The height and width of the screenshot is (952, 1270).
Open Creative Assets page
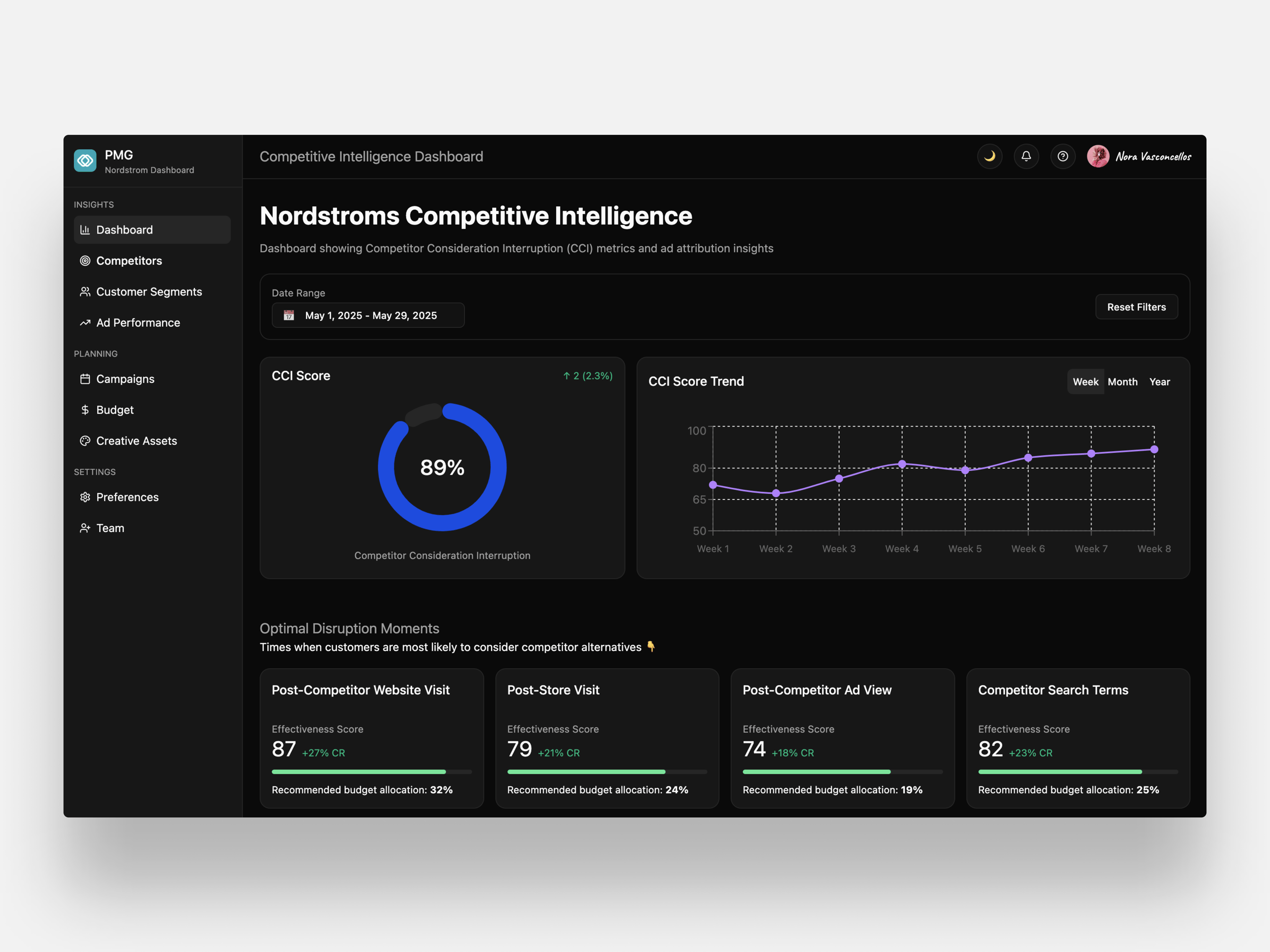152,441
